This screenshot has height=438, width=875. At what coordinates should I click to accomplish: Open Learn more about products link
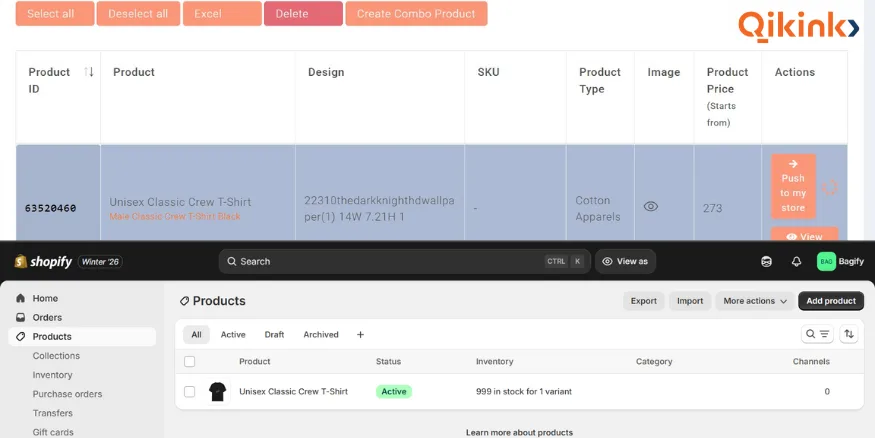tap(519, 432)
